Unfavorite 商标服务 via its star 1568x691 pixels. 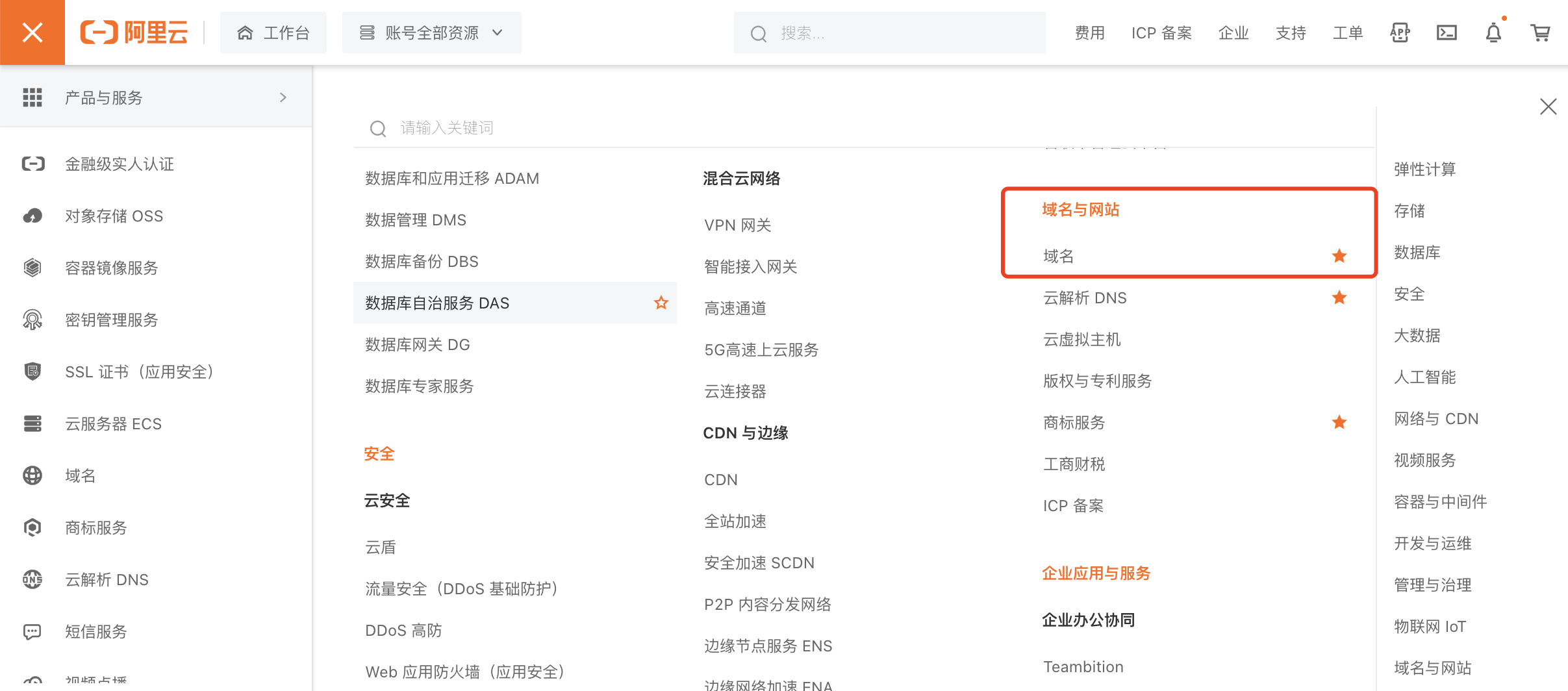[1339, 422]
